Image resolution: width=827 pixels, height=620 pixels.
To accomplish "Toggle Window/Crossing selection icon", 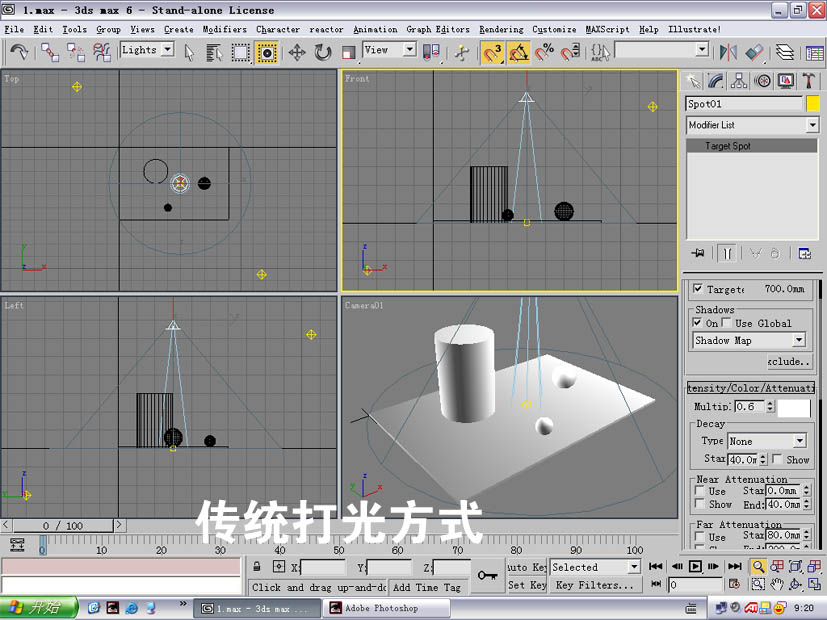I will (x=267, y=52).
